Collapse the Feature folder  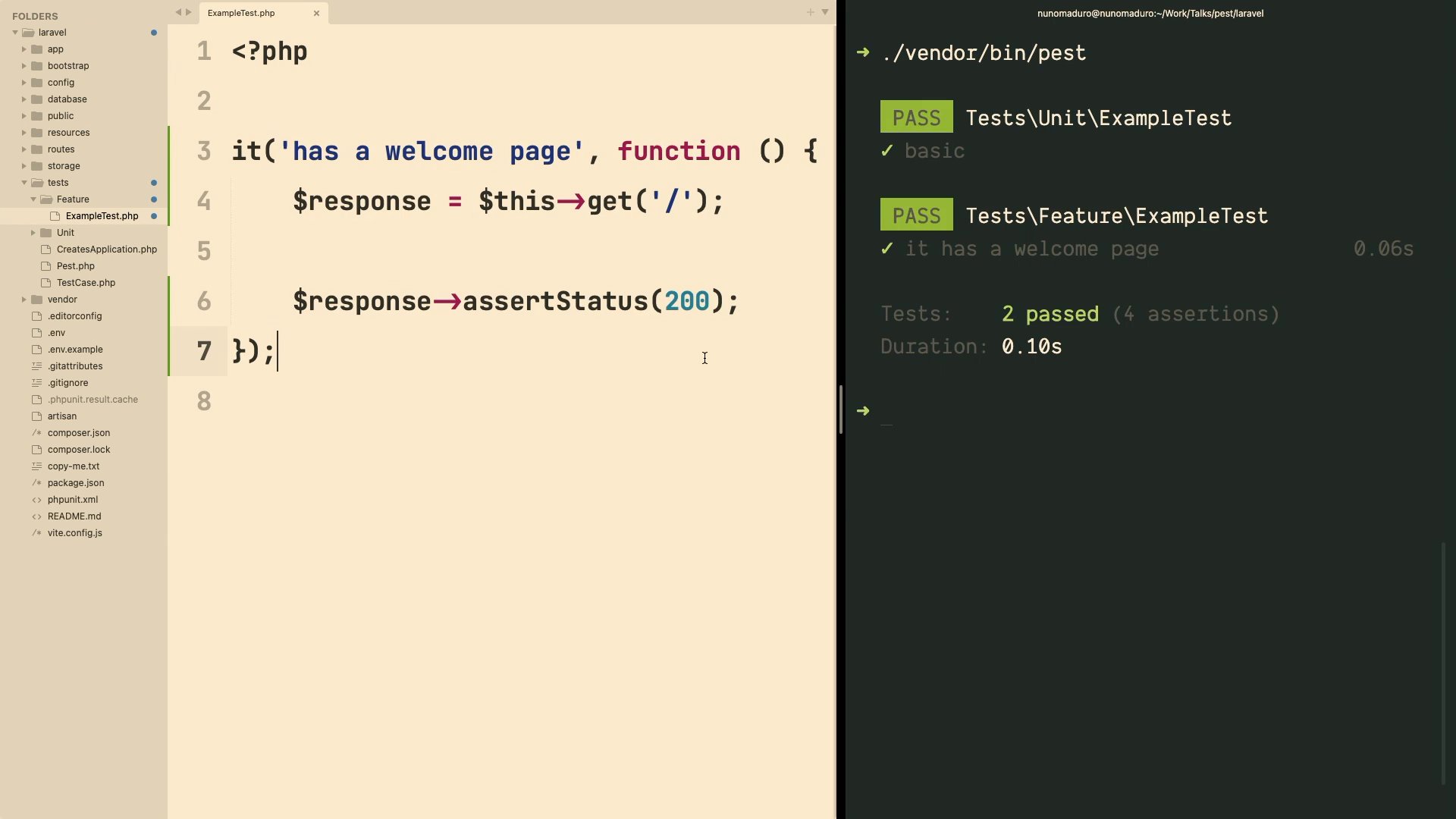coord(33,199)
